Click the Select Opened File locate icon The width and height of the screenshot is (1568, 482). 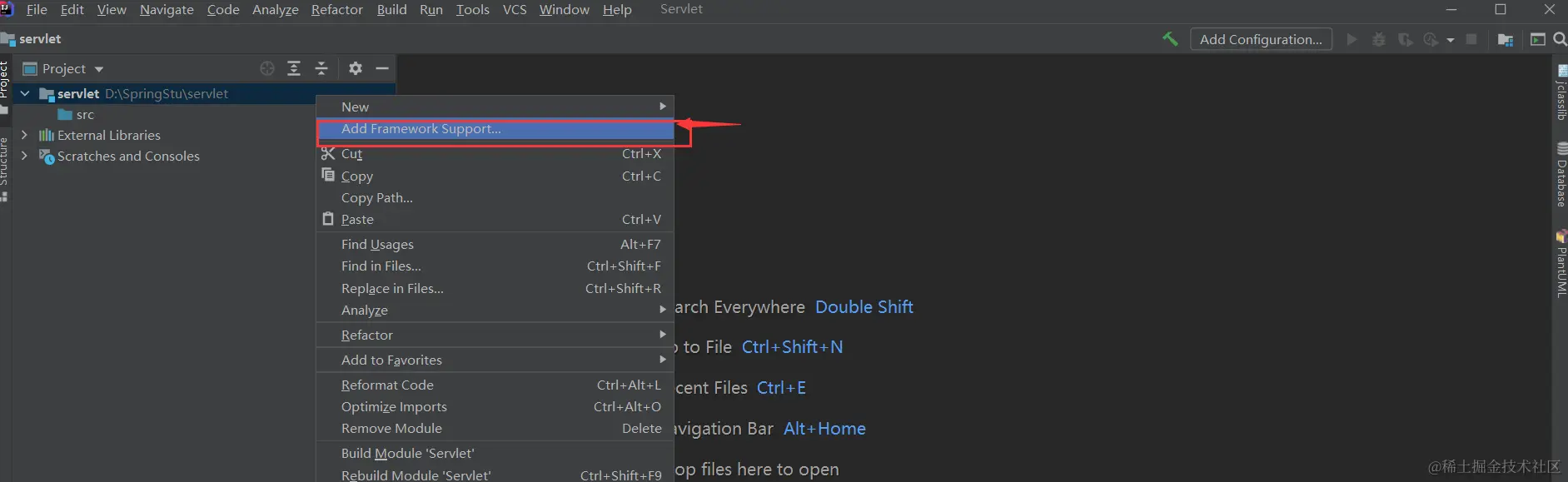point(267,68)
